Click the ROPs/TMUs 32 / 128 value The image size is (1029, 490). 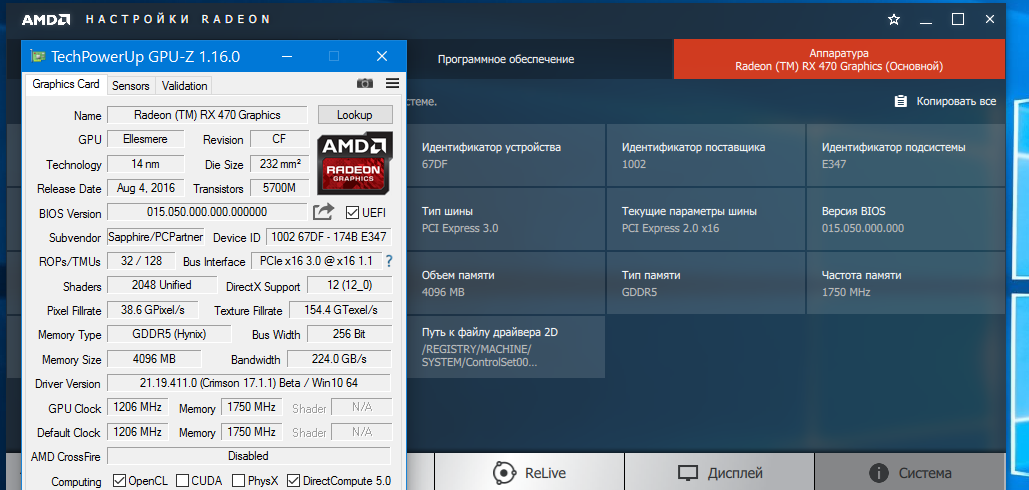(141, 260)
